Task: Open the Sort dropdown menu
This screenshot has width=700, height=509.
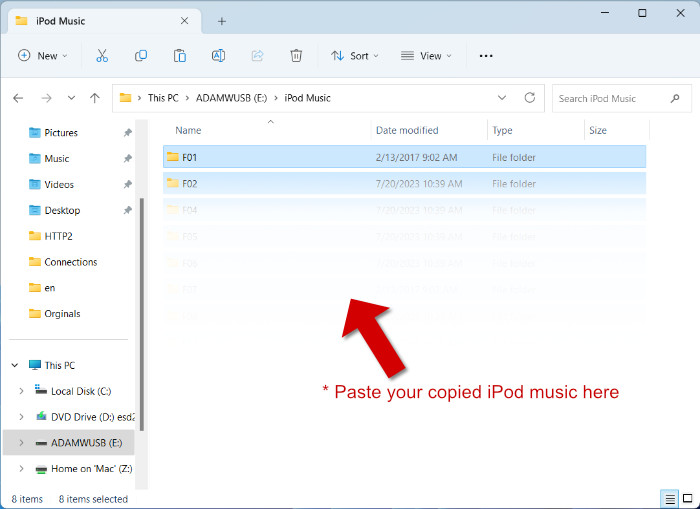Action: [x=355, y=56]
